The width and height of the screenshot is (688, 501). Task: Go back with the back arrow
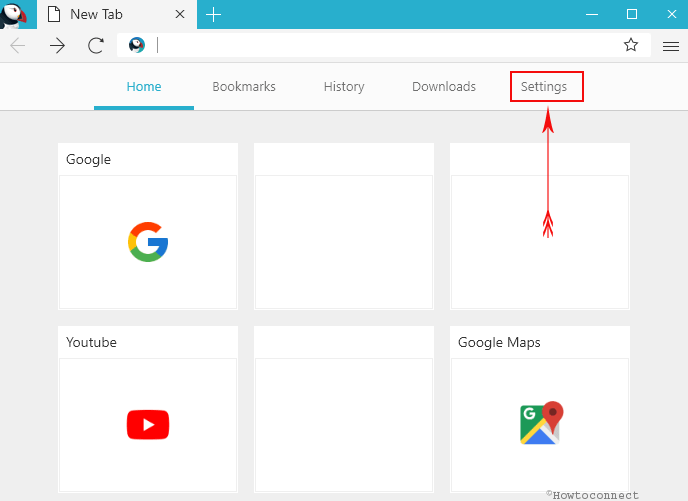pos(18,45)
